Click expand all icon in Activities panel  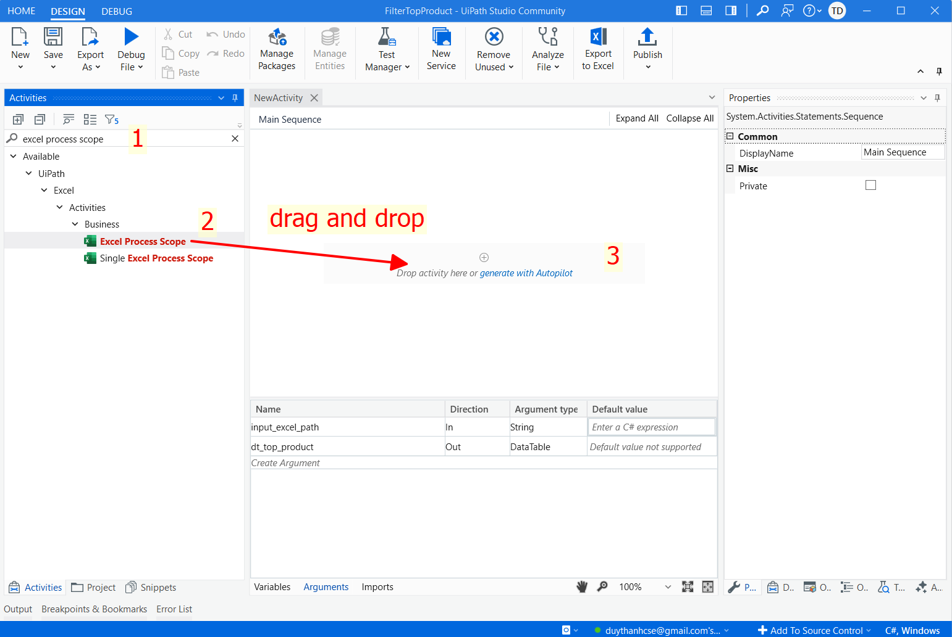(x=18, y=120)
